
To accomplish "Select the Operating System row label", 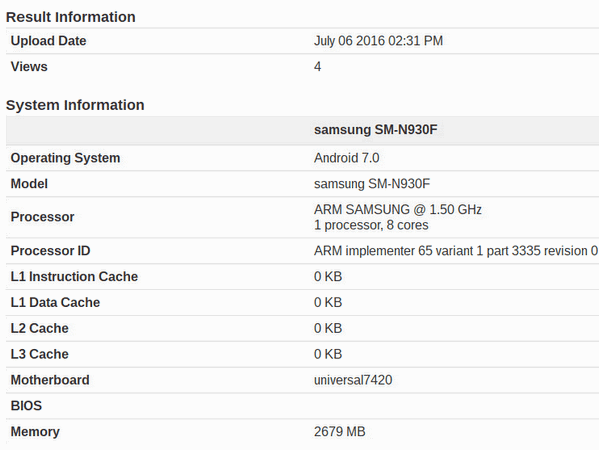I will click(x=65, y=158).
